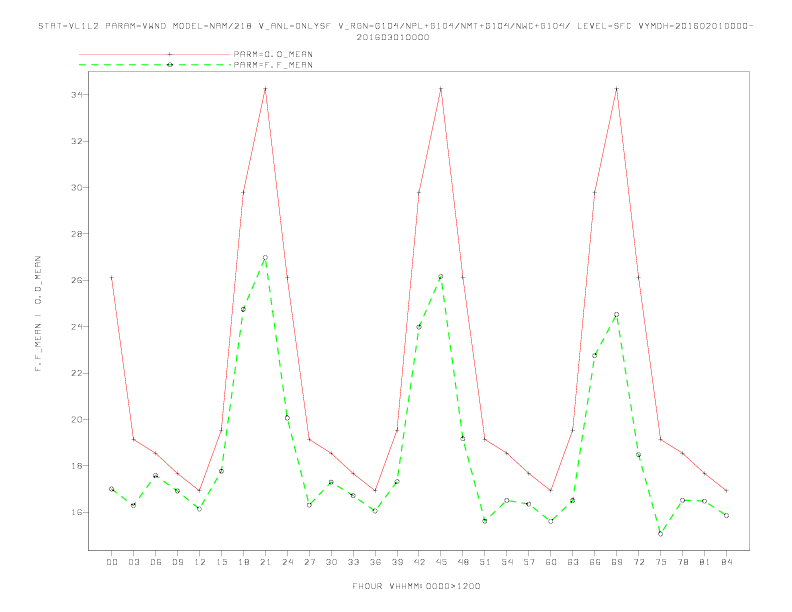Select the green circle marker in legend
Screen dimensions: 792x612
(x=170, y=65)
